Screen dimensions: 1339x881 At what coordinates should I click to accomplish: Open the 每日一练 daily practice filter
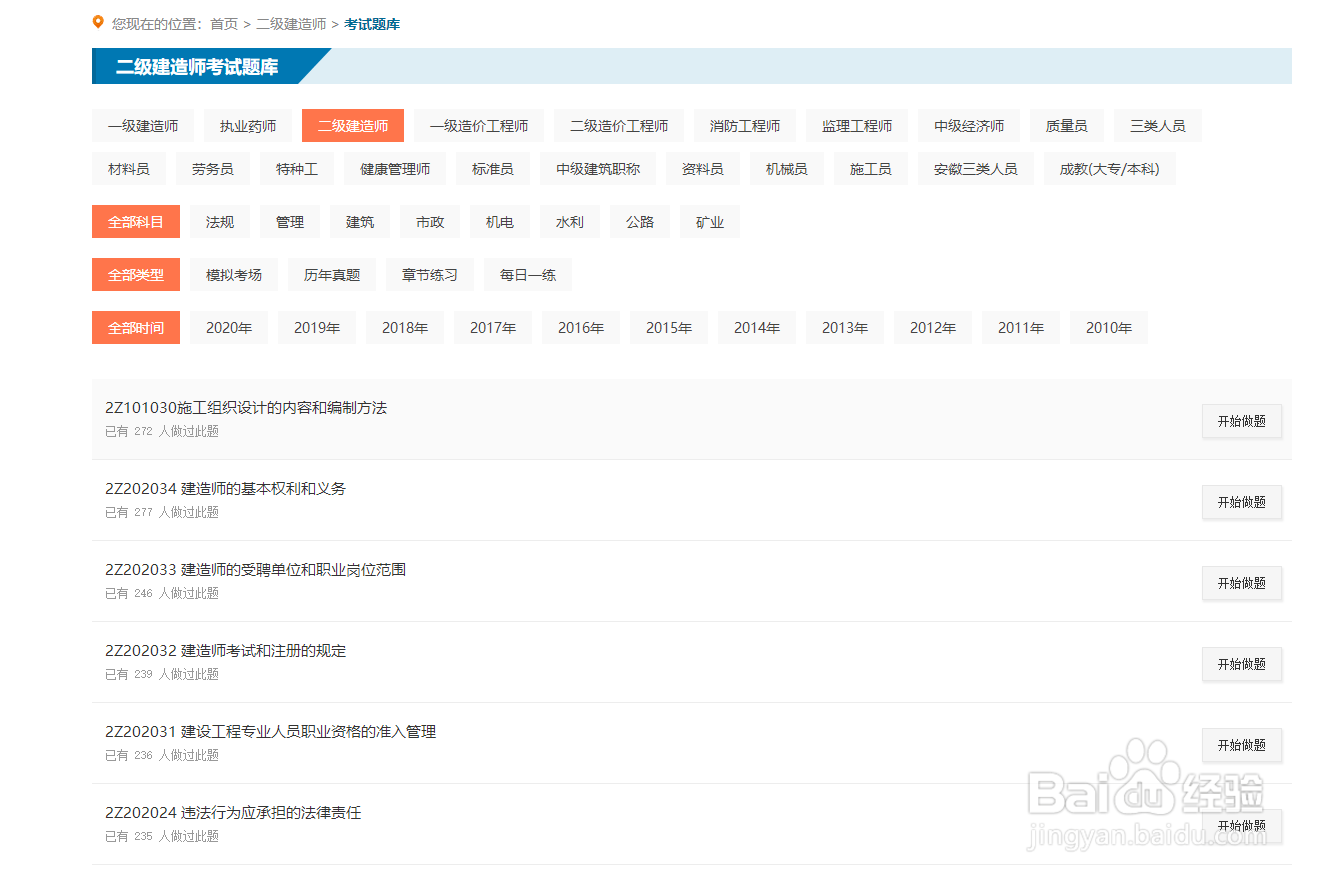point(527,274)
